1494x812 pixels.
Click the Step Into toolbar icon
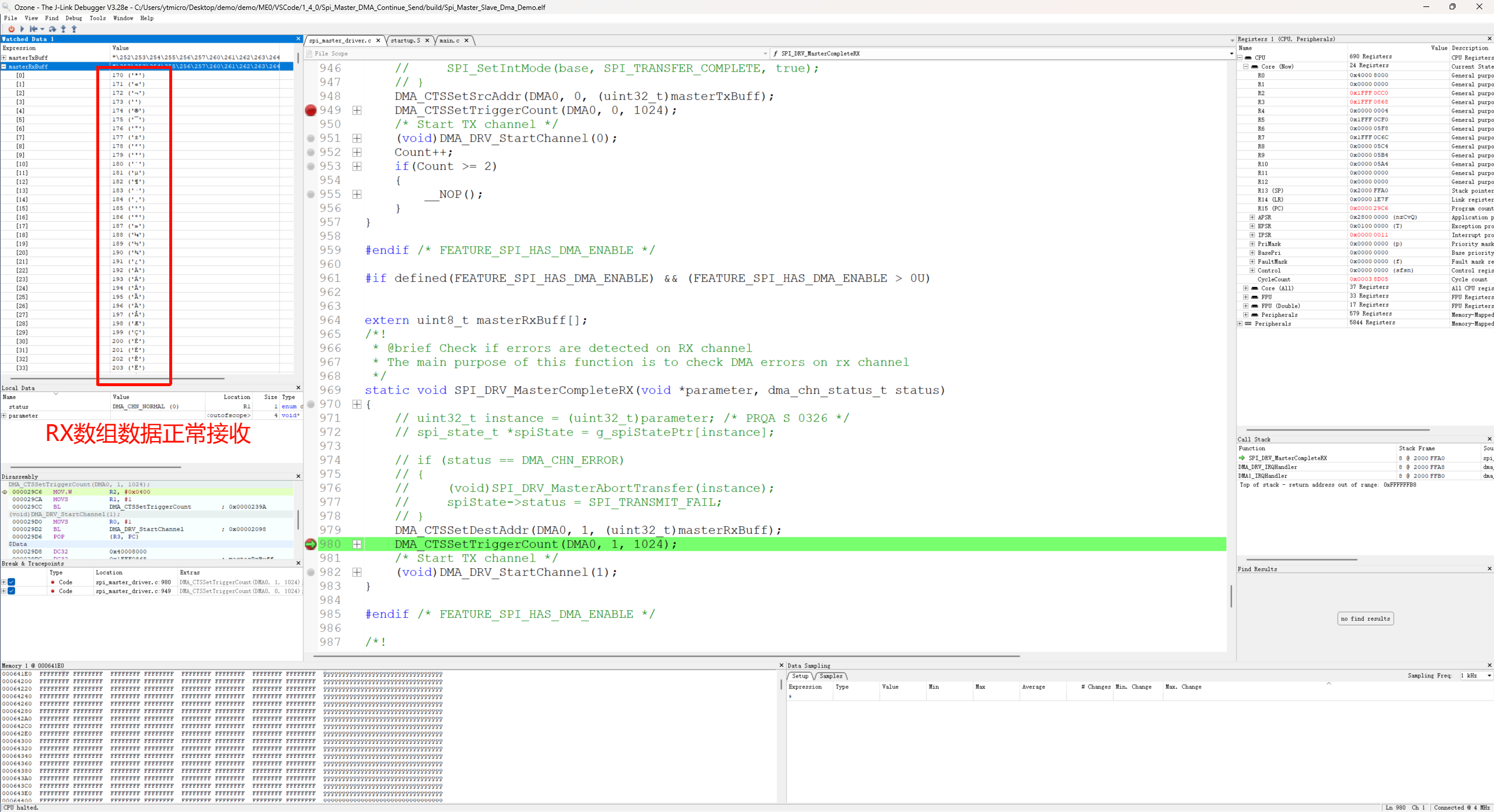63,29
